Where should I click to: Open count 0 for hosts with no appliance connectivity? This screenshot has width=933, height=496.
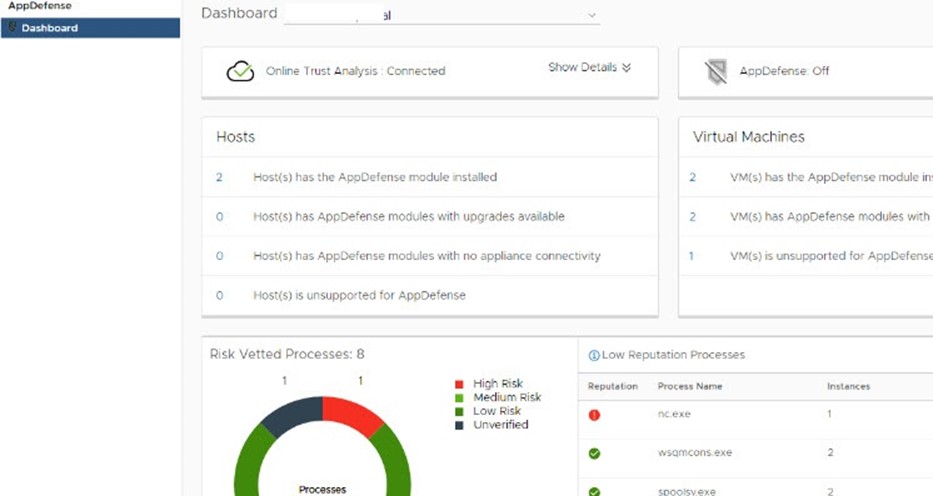coord(220,256)
